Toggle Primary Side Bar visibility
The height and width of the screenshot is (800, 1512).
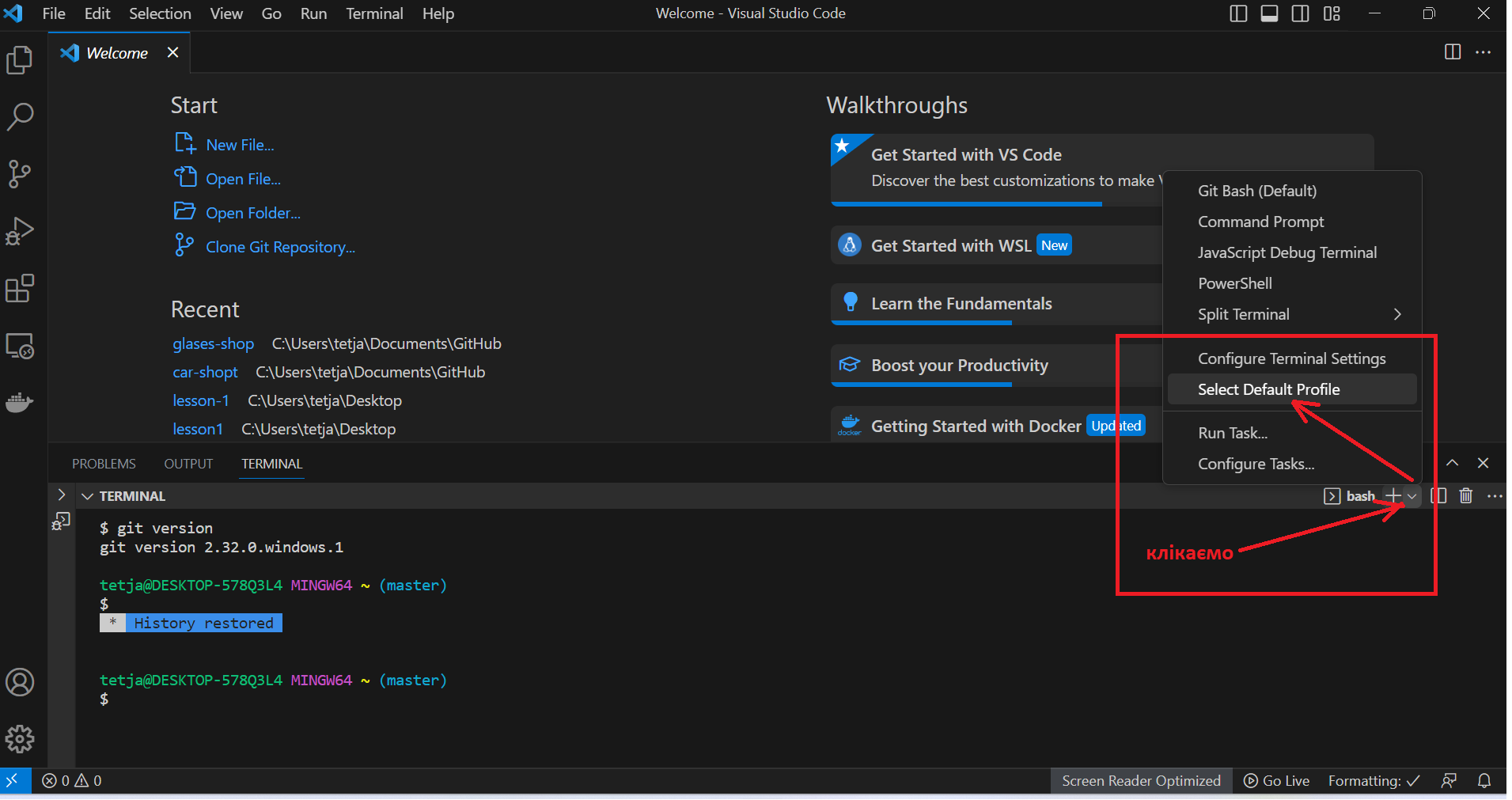1239,13
